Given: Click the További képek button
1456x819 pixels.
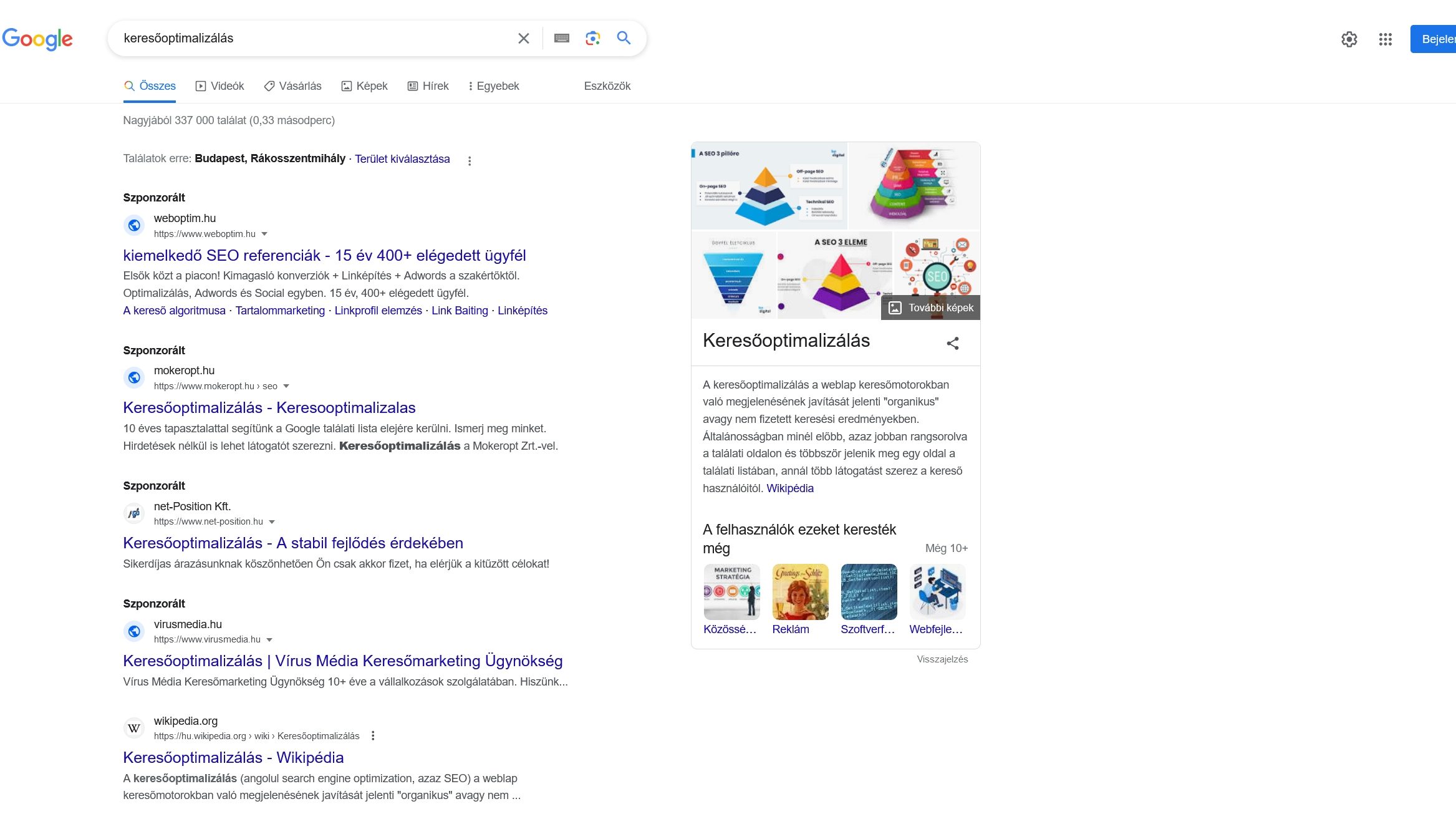Looking at the screenshot, I should (x=930, y=308).
